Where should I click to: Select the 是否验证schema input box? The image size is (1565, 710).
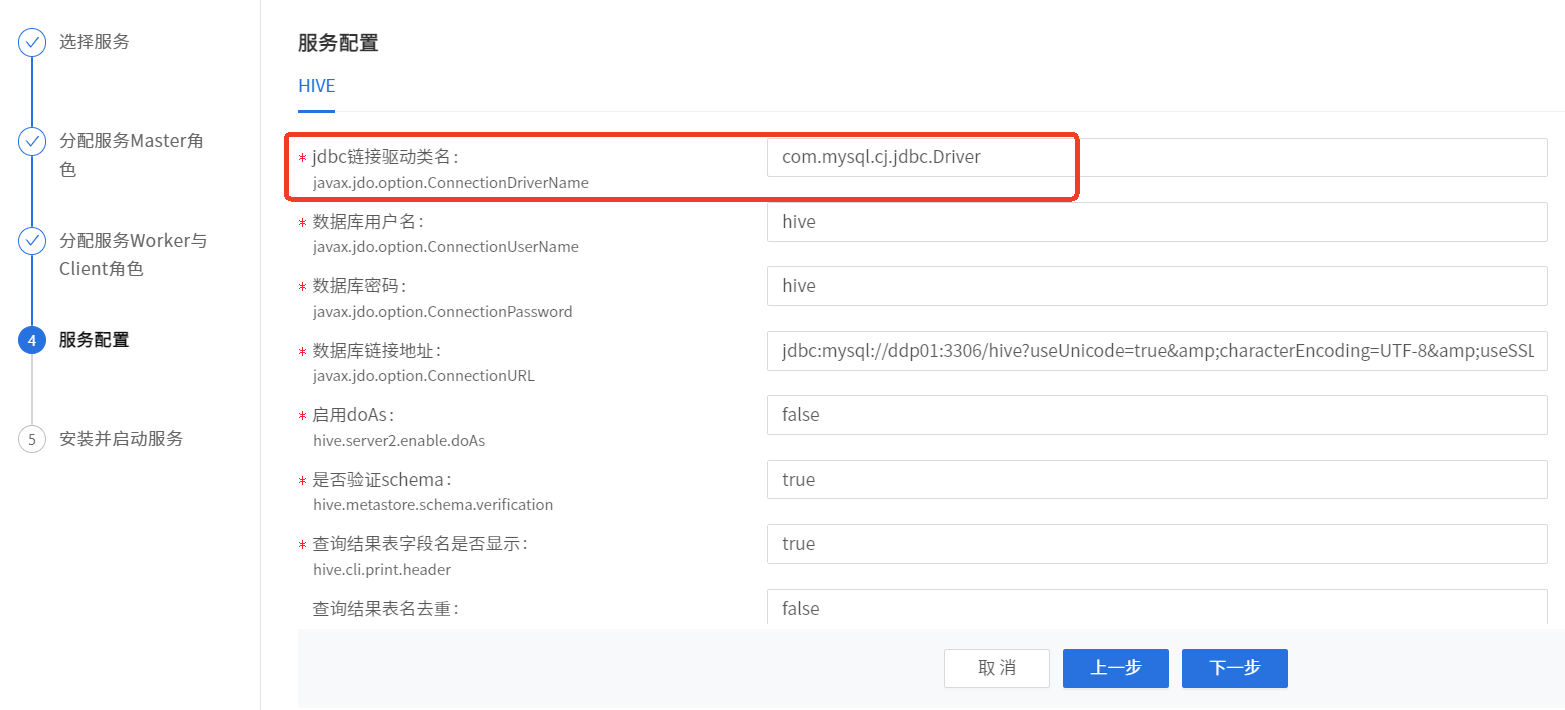click(x=1156, y=480)
